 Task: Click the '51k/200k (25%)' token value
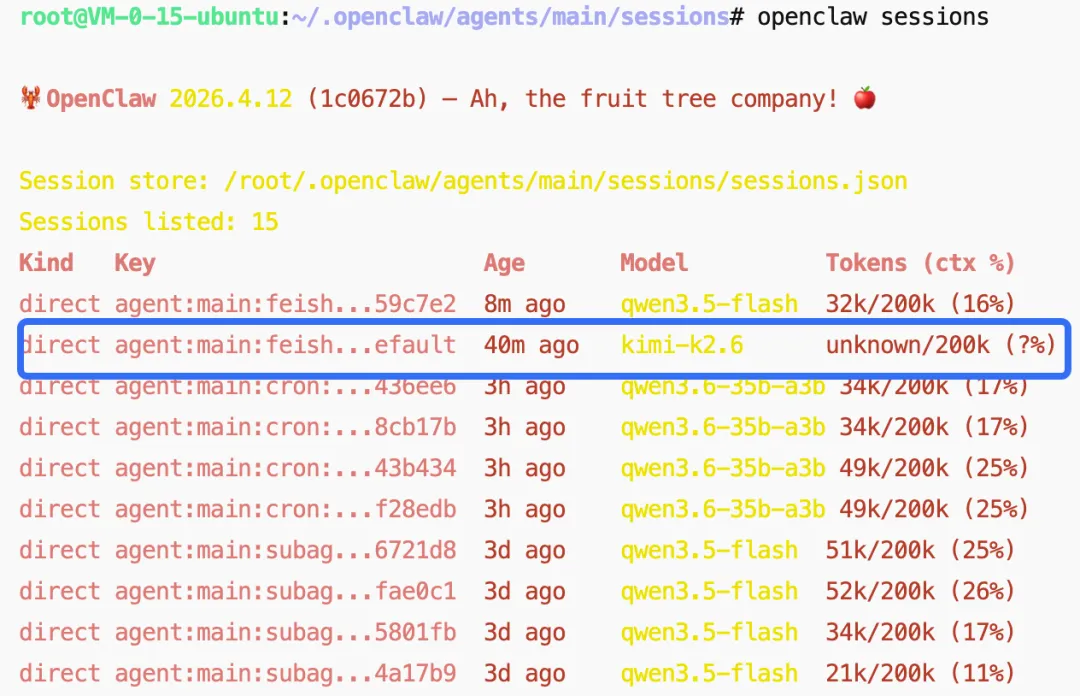point(920,550)
